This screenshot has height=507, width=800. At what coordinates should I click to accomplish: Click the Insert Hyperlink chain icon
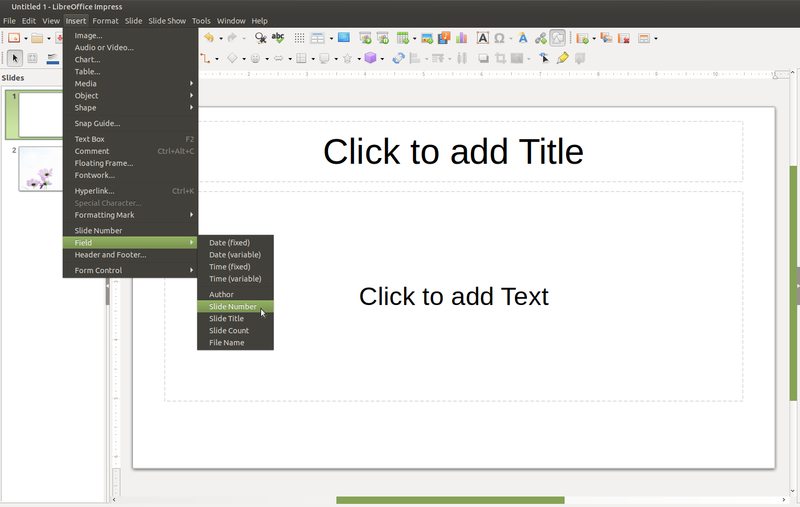[x=541, y=38]
